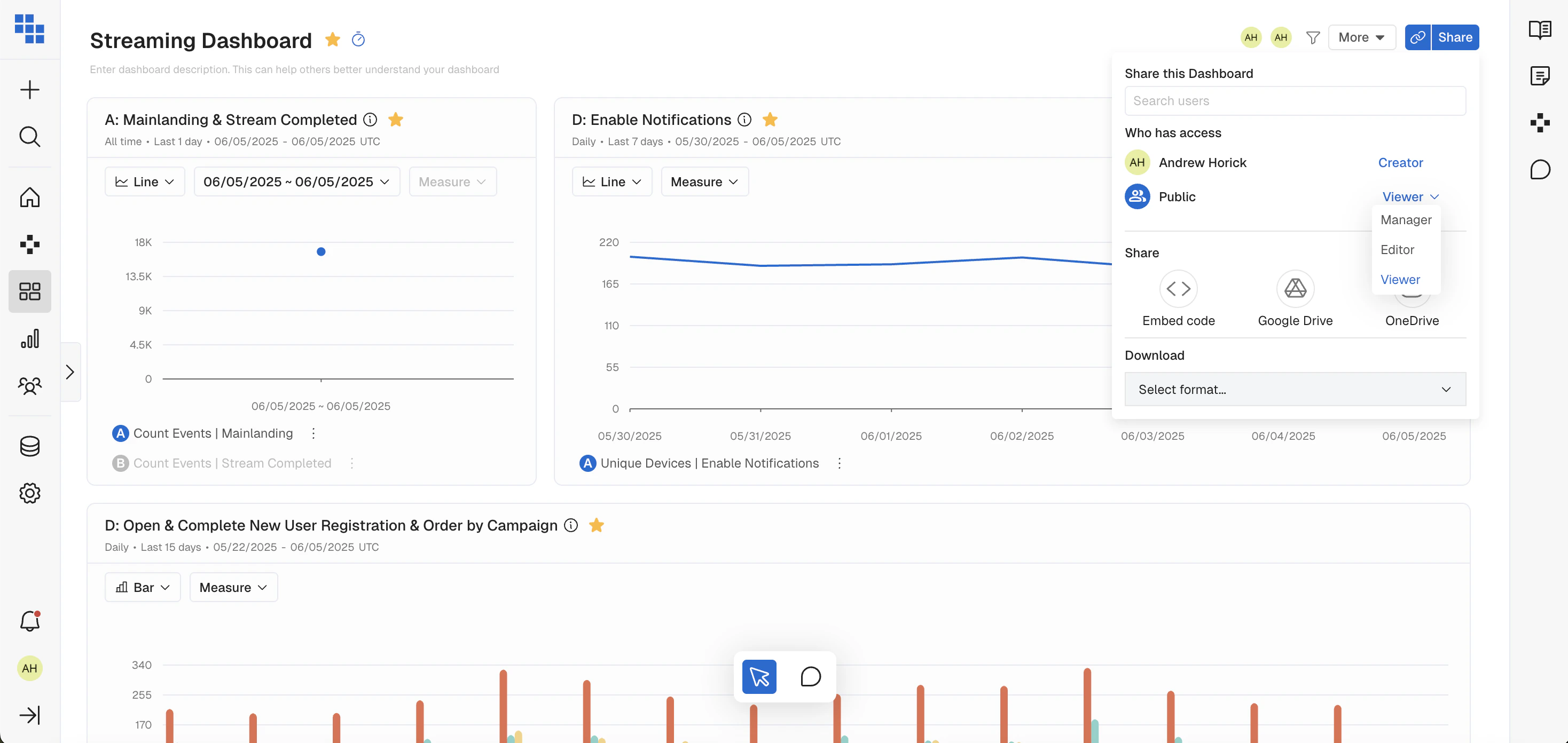This screenshot has width=1568, height=743.
Task: Toggle favorite star on Streaming Dashboard title
Action: coord(332,39)
